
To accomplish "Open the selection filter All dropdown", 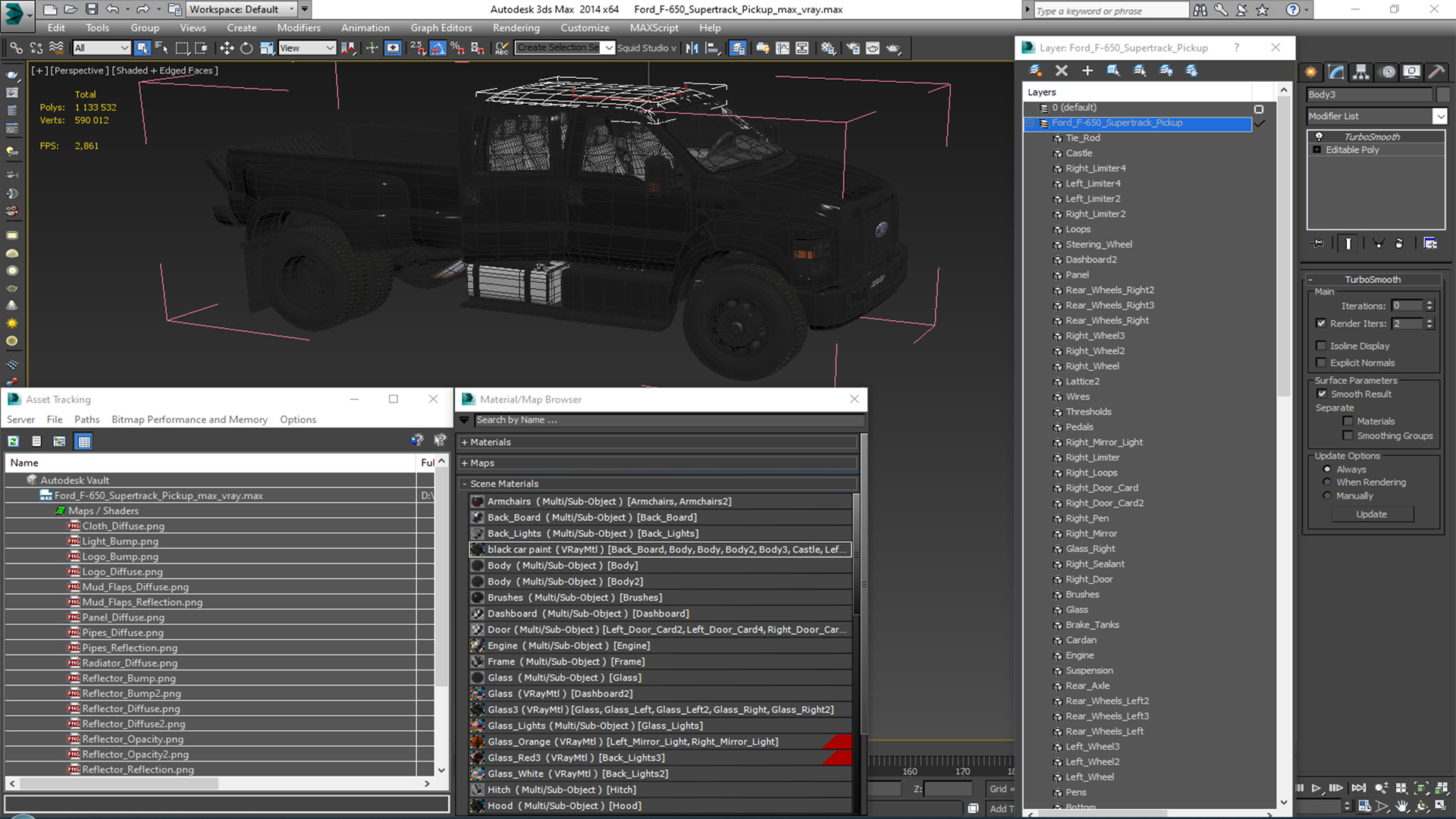I will coord(102,48).
